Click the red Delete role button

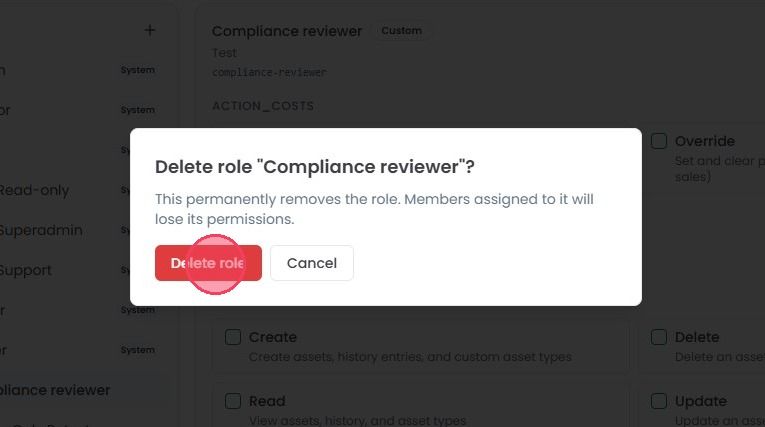(x=208, y=263)
